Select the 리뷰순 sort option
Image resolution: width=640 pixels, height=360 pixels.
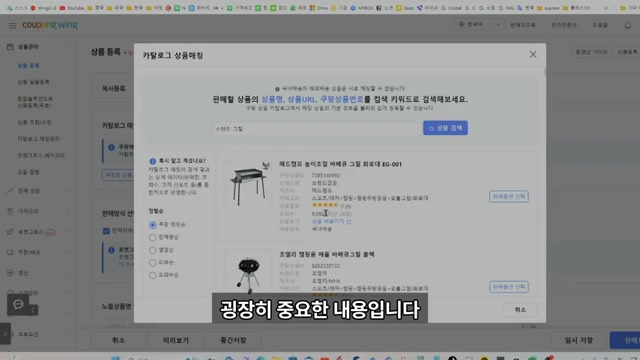pos(153,262)
